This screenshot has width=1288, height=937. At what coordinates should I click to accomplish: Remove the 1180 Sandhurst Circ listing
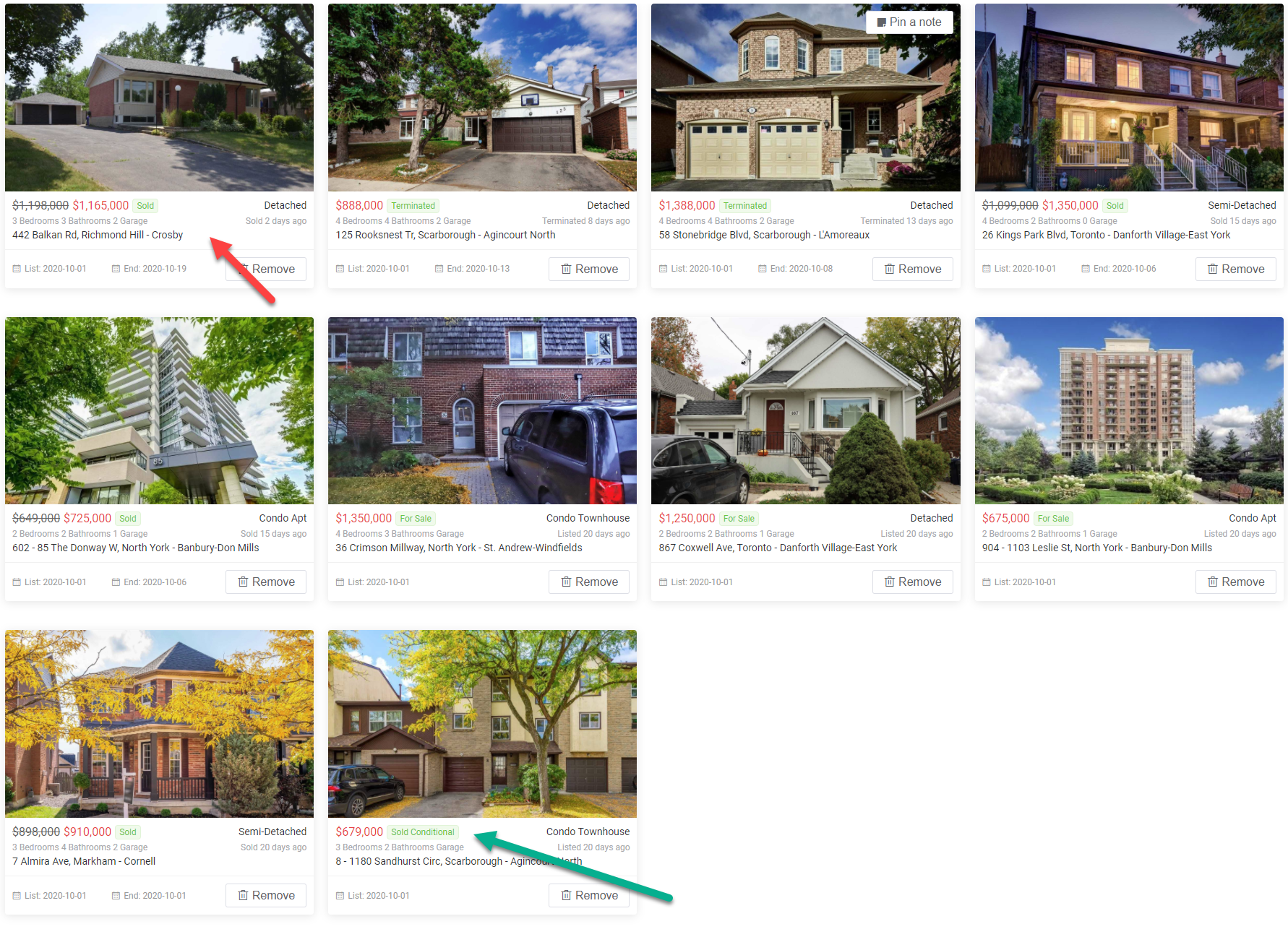click(x=589, y=895)
